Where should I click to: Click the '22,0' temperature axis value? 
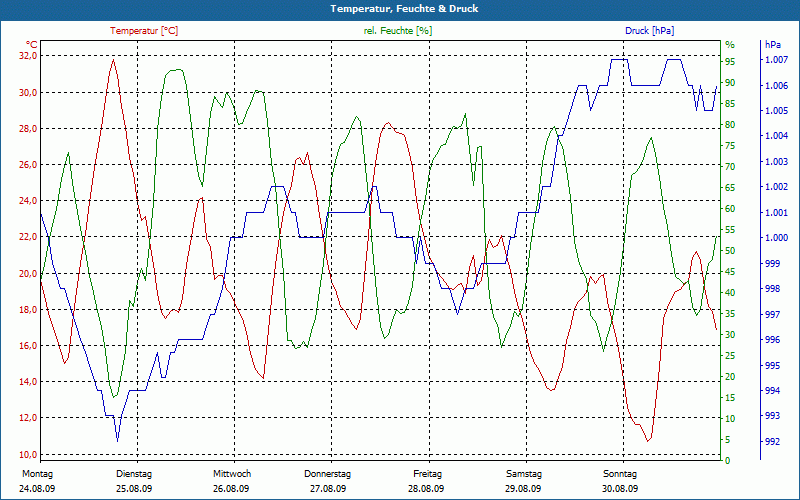pos(28,237)
